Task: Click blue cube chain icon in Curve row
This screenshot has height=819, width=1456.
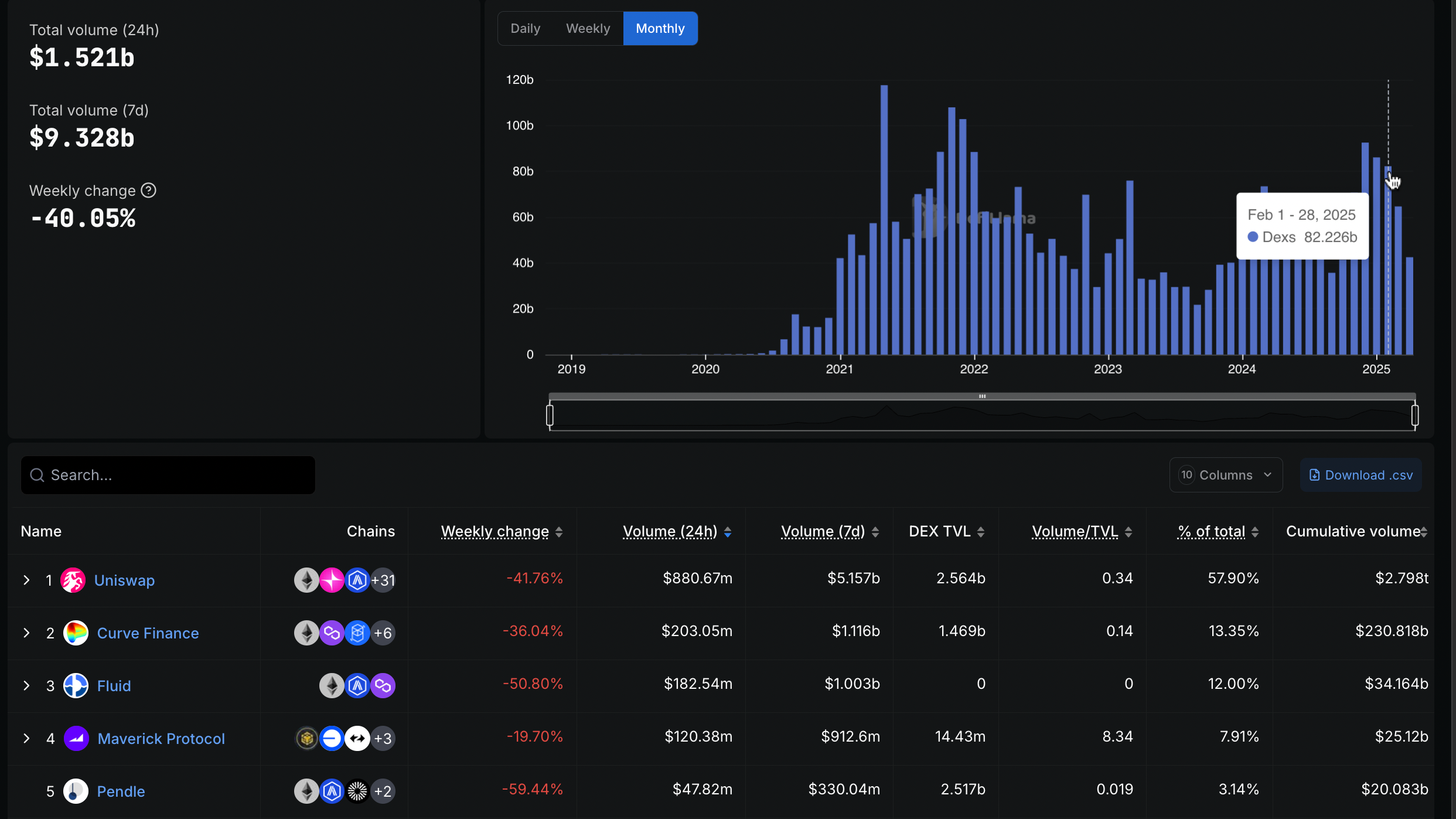Action: coord(357,633)
